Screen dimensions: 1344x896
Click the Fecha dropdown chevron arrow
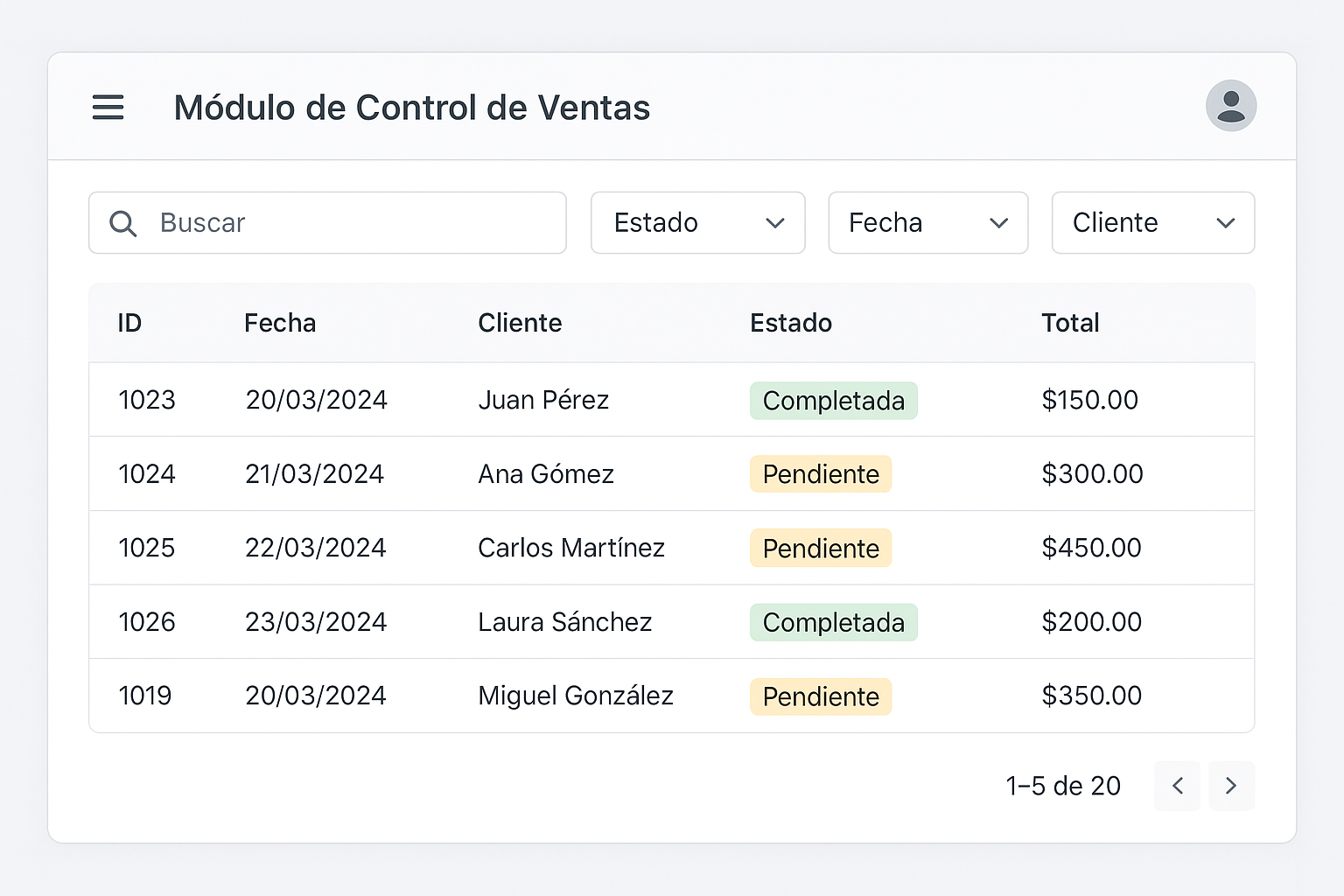(998, 223)
